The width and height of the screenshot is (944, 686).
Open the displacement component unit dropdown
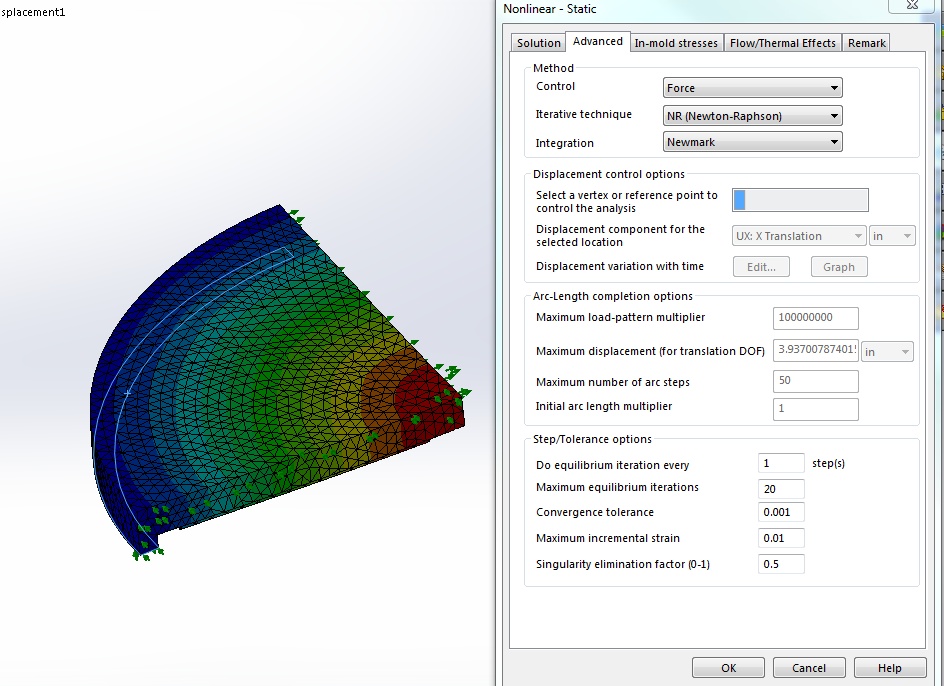[892, 236]
